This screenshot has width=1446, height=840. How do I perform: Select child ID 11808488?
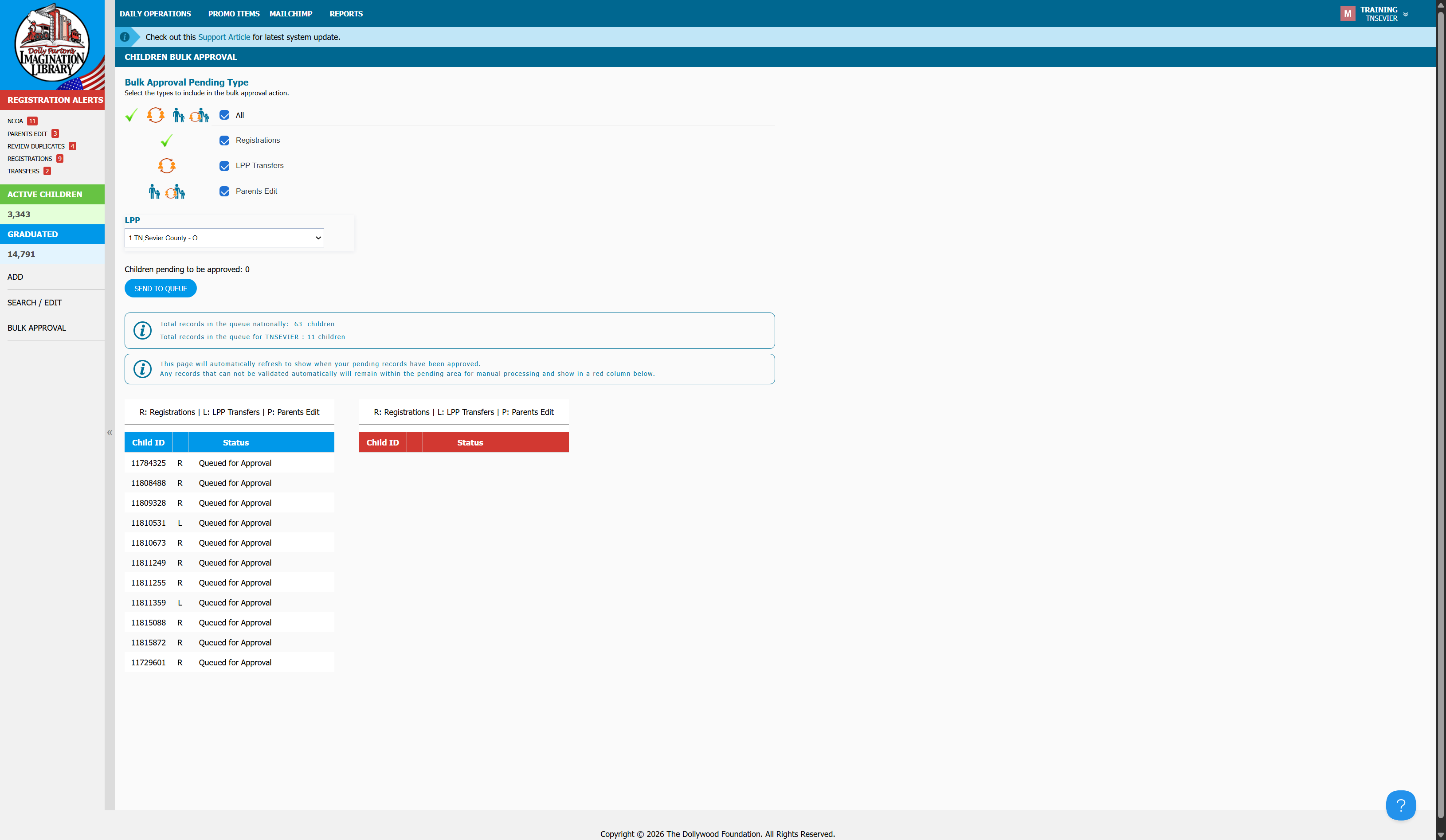148,483
